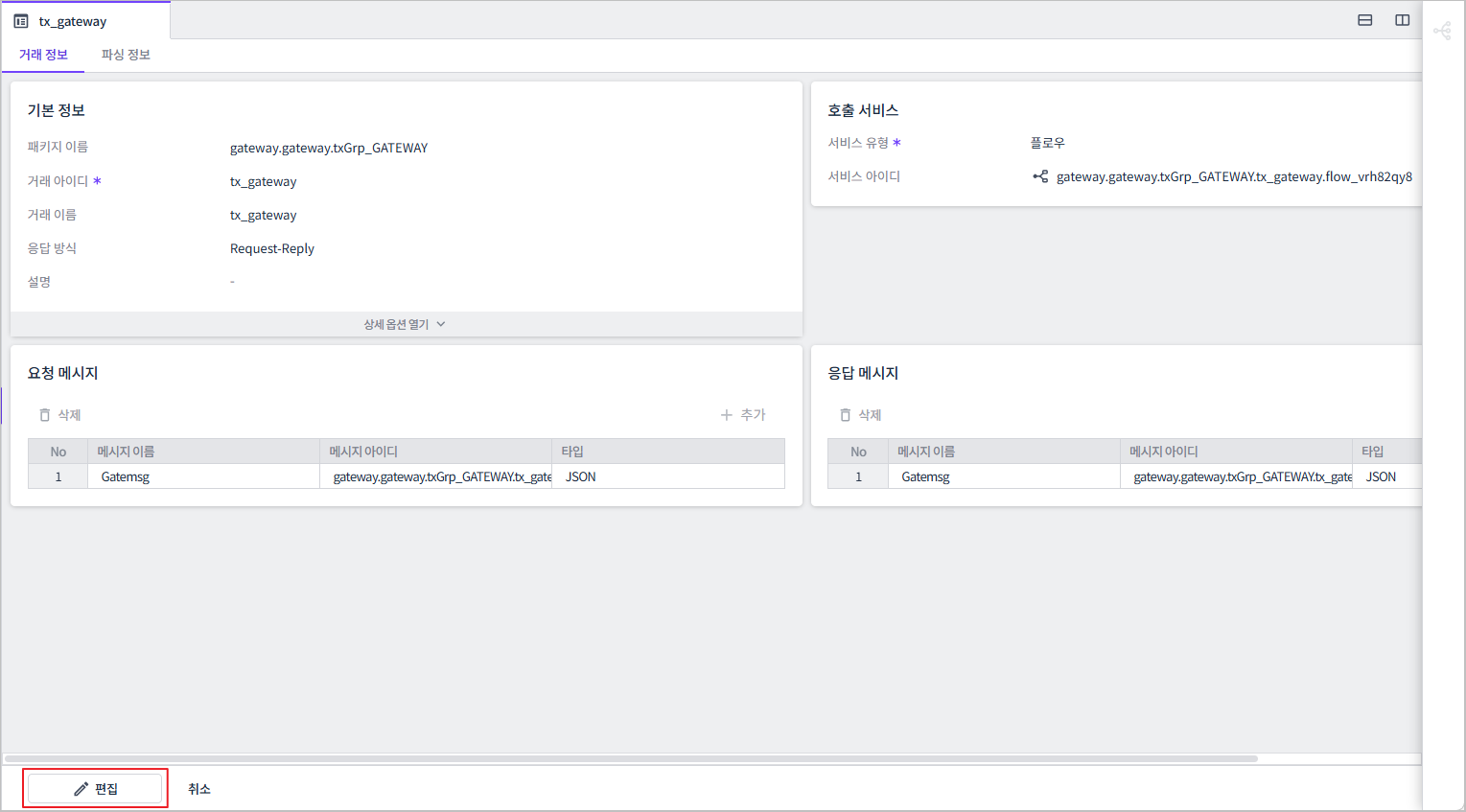Click the package name value gateway.gateway.txGrp_GATEWAY
This screenshot has width=1466, height=812.
[x=329, y=148]
